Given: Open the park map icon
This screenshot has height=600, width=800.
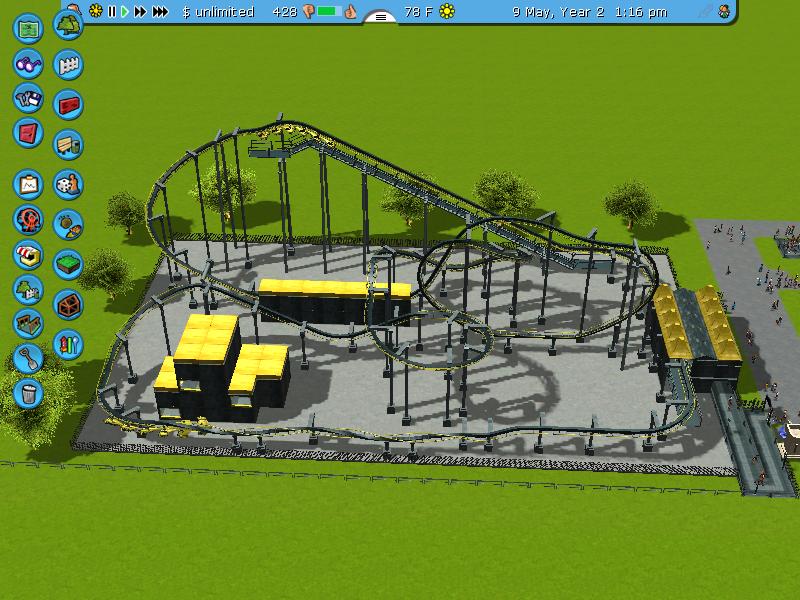Looking at the screenshot, I should 28,29.
